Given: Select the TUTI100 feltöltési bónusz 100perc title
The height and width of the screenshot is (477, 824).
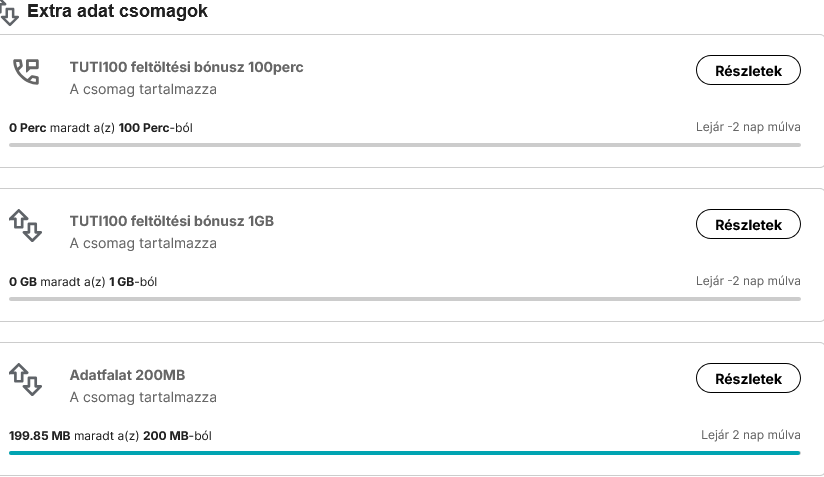Looking at the screenshot, I should pyautogui.click(x=186, y=68).
